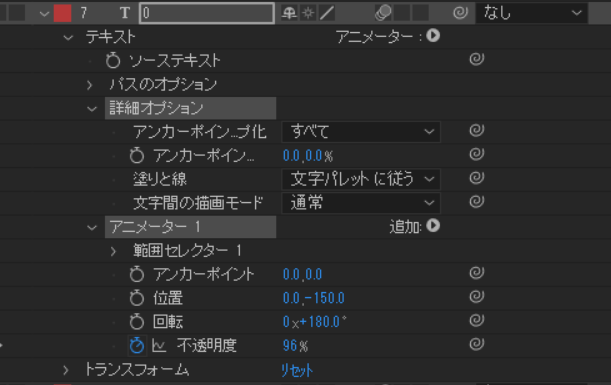
Task: Collapse アニメーター 1 group
Action: point(92,228)
